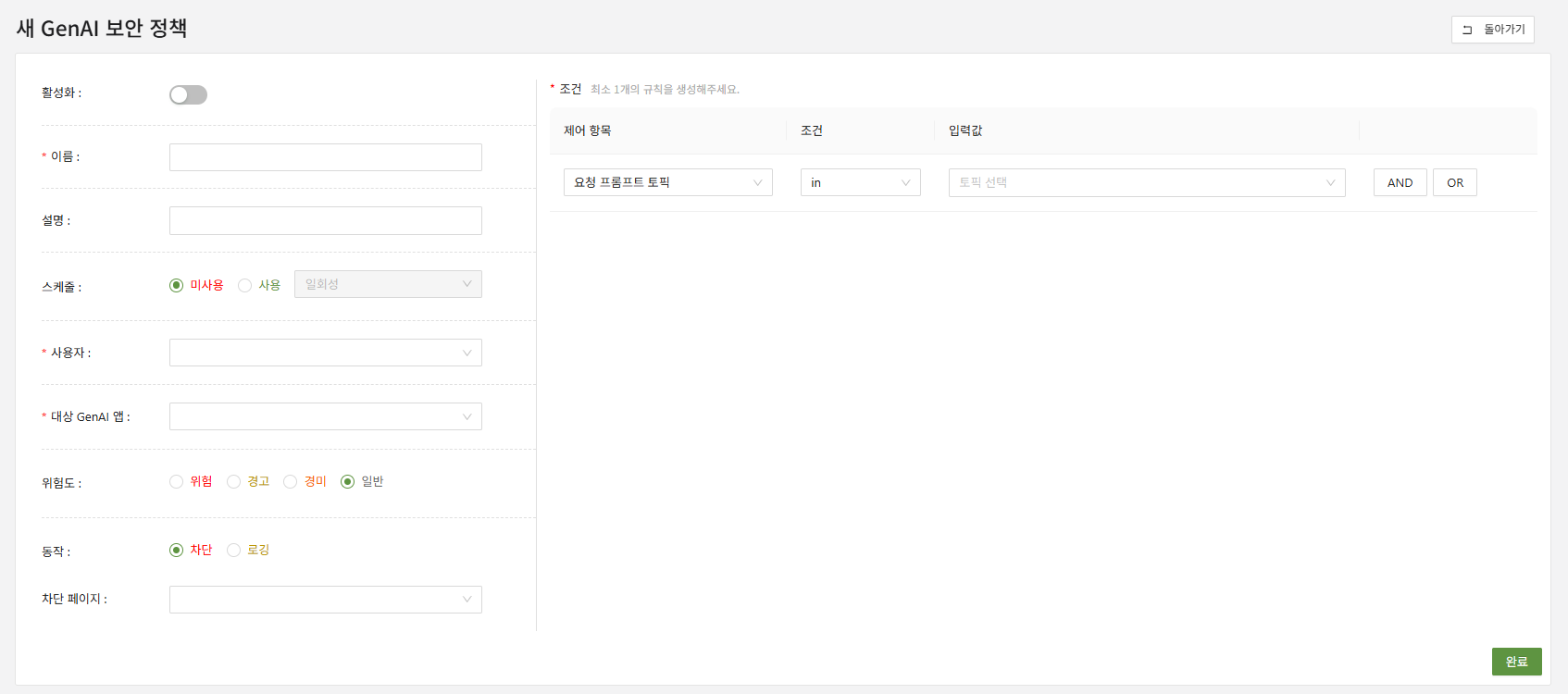Open the 대상 GenAI 앱 dropdown
The height and width of the screenshot is (694, 1568).
pos(325,416)
